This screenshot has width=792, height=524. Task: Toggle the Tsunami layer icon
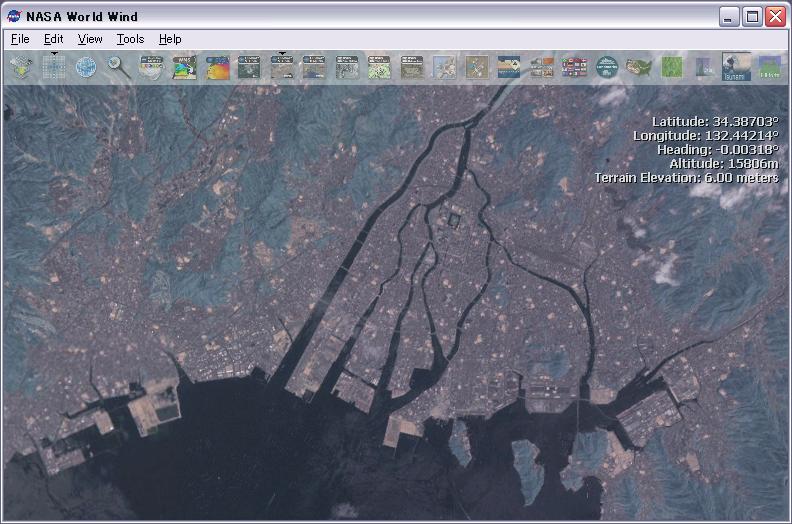click(736, 67)
